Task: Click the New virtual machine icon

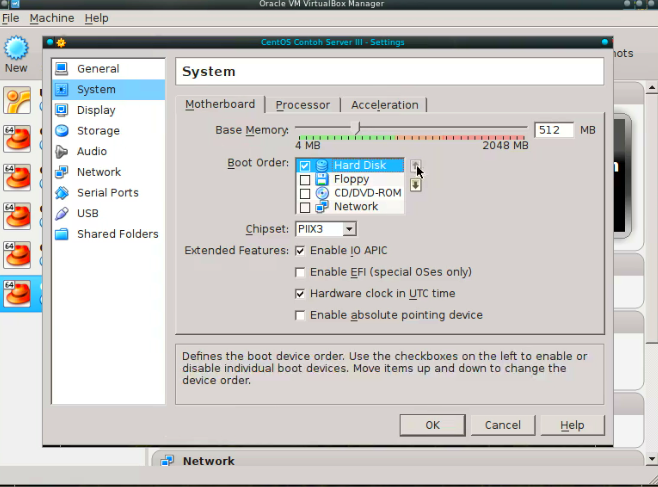Action: [16, 48]
